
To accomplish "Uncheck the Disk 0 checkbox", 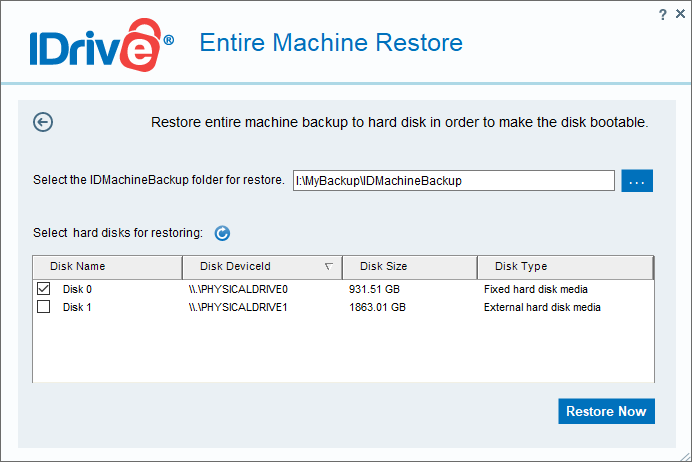I will coord(43,289).
